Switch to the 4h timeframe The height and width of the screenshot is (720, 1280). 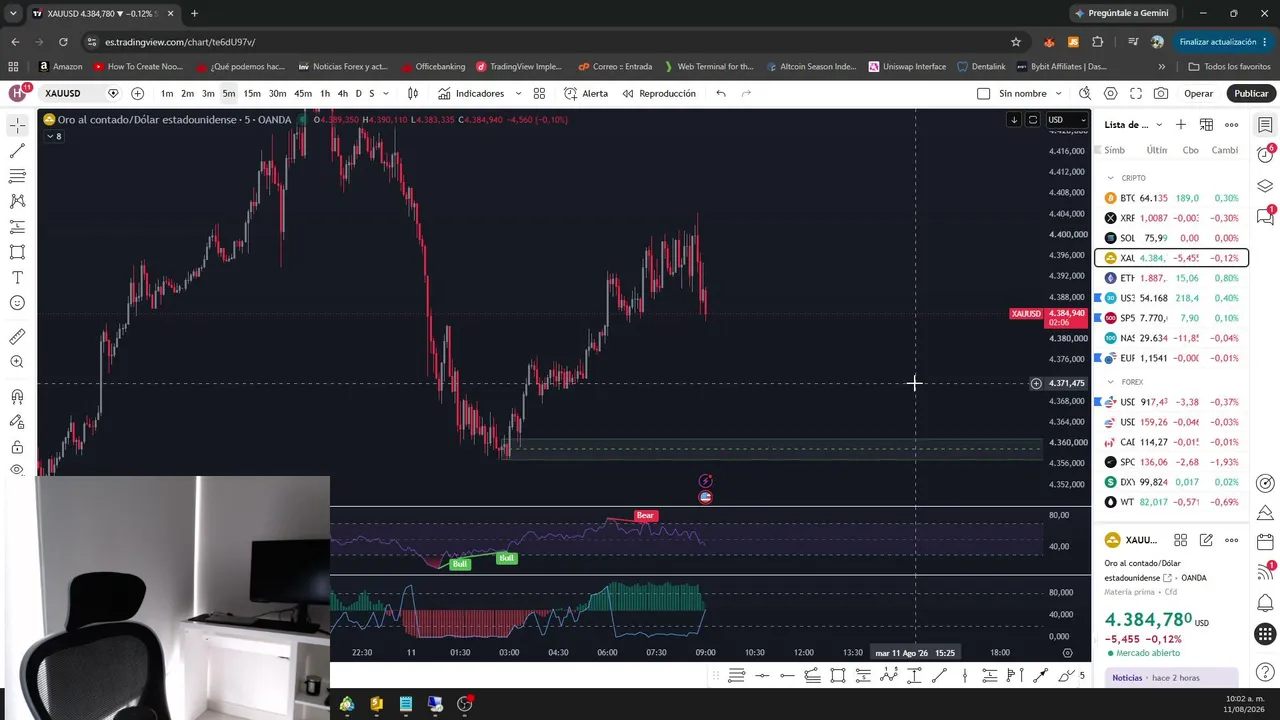click(x=342, y=93)
